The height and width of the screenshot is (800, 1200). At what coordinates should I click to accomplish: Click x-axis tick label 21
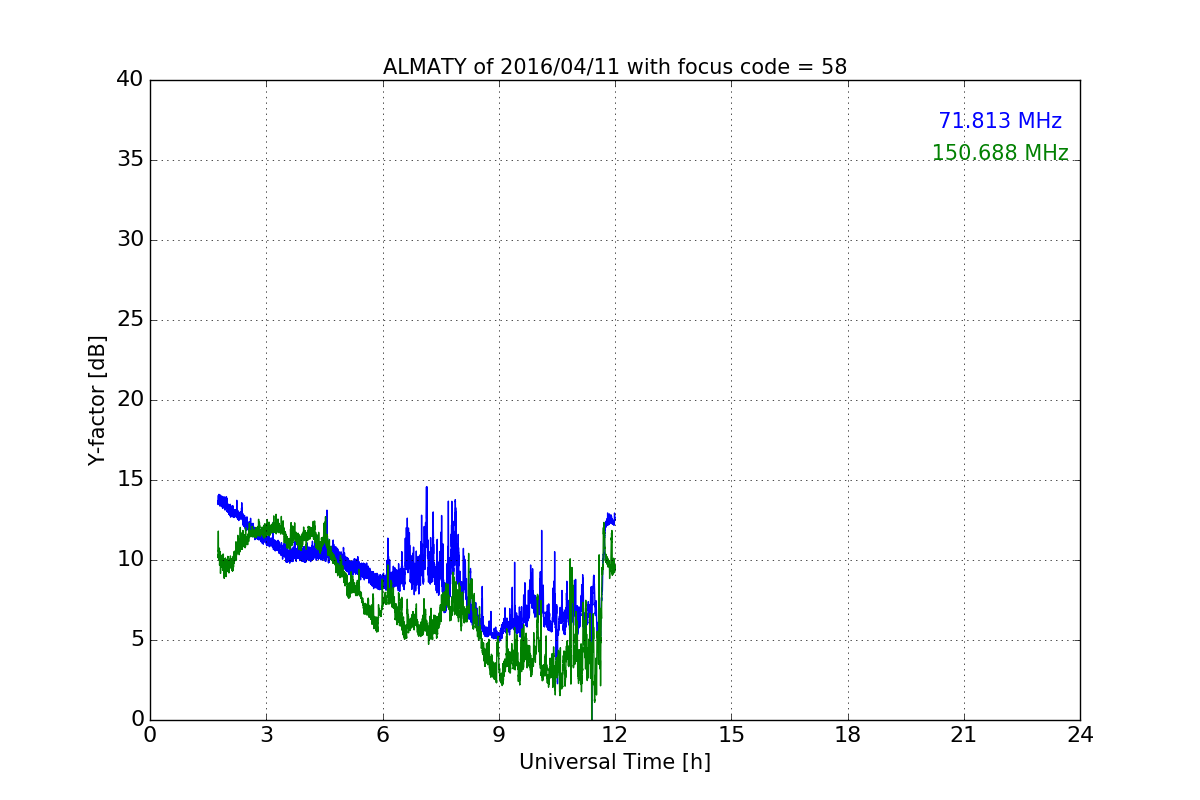[x=964, y=734]
